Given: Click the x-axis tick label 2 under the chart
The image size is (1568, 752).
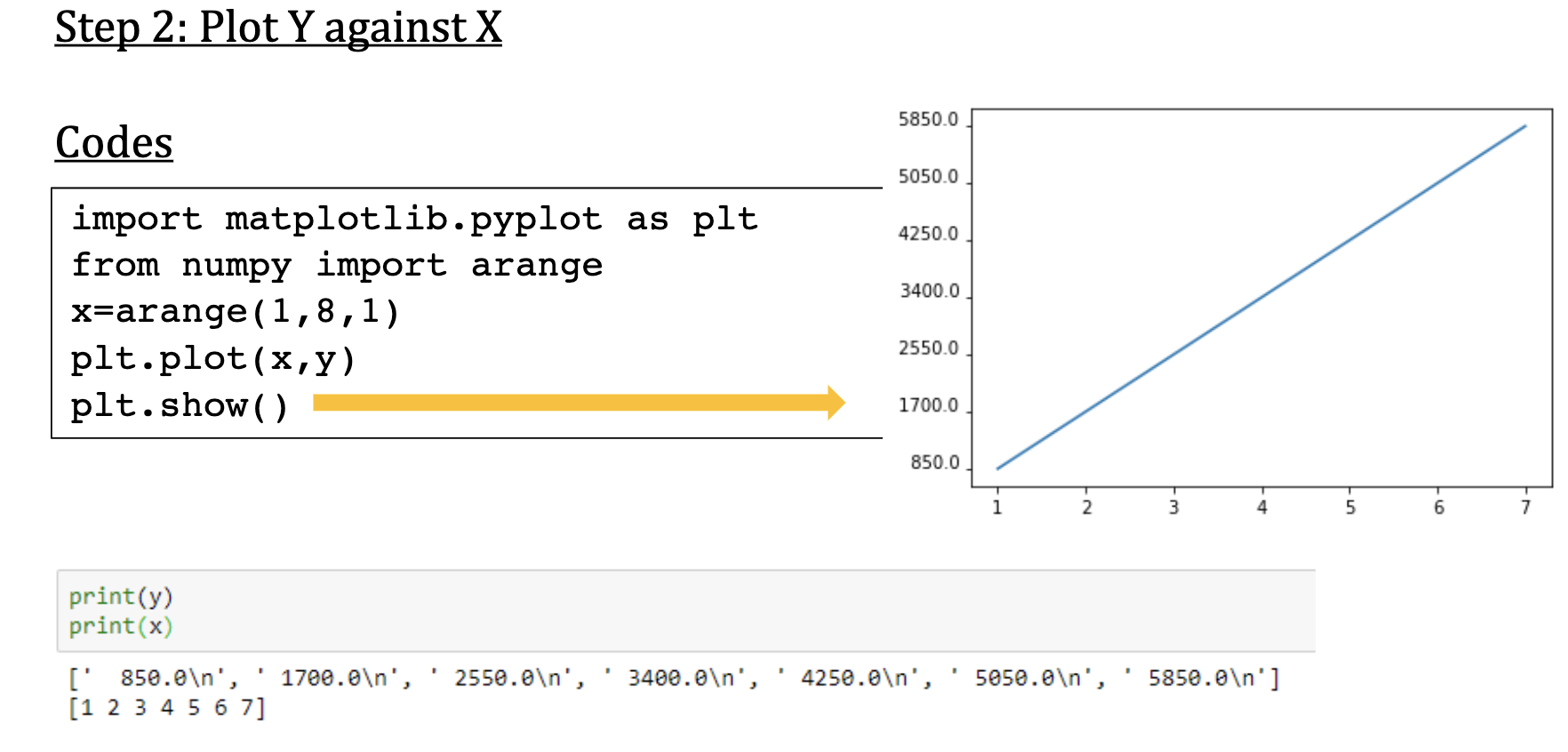Looking at the screenshot, I should pos(1086,508).
